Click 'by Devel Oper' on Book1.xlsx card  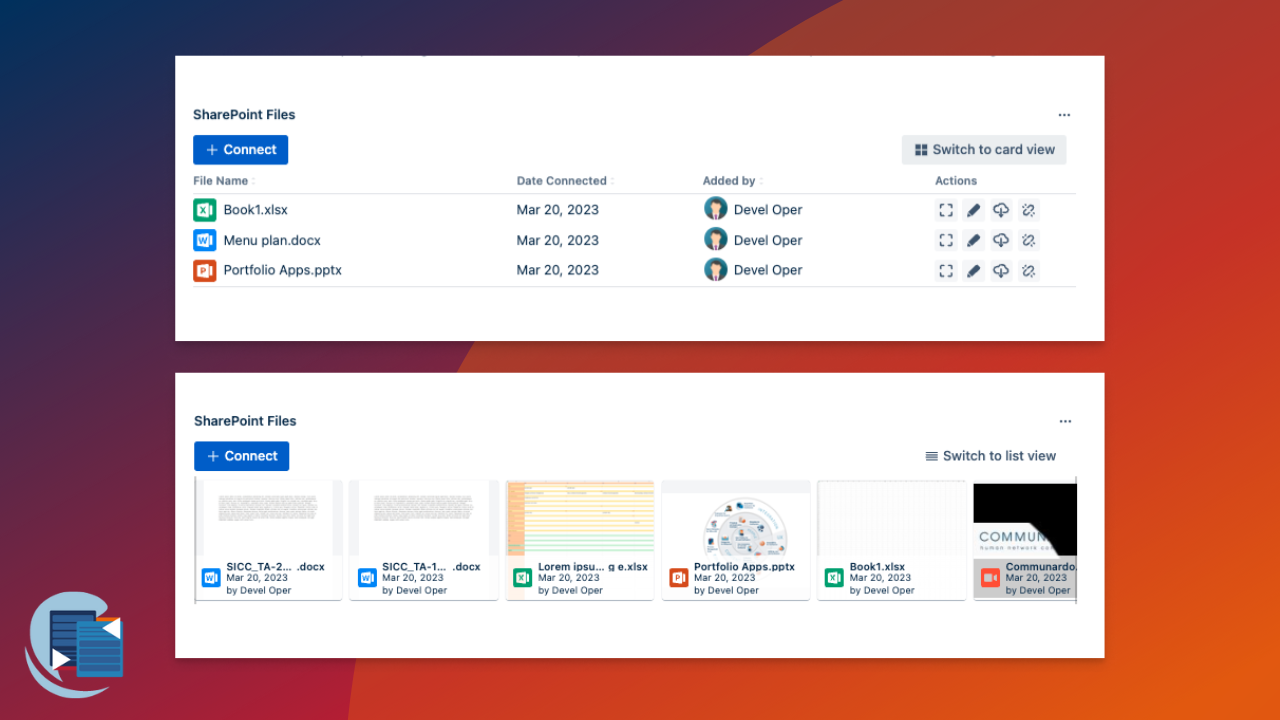coord(882,590)
